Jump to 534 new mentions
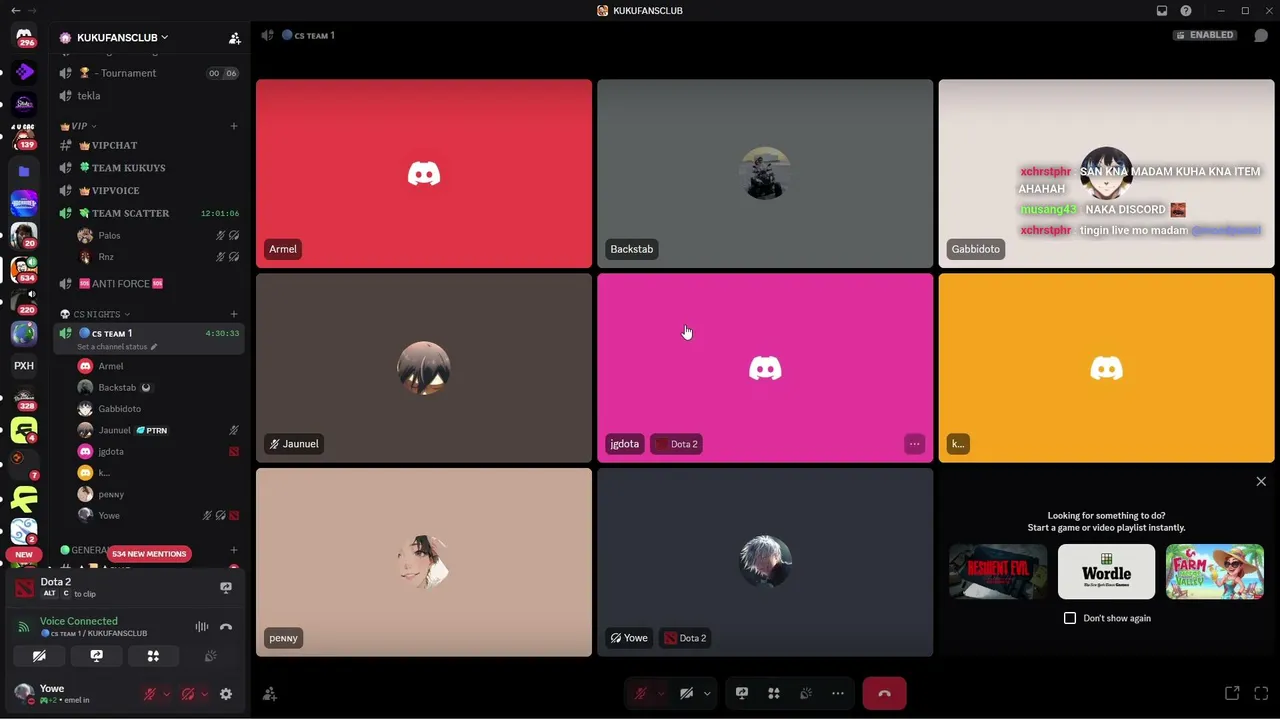 tap(149, 554)
